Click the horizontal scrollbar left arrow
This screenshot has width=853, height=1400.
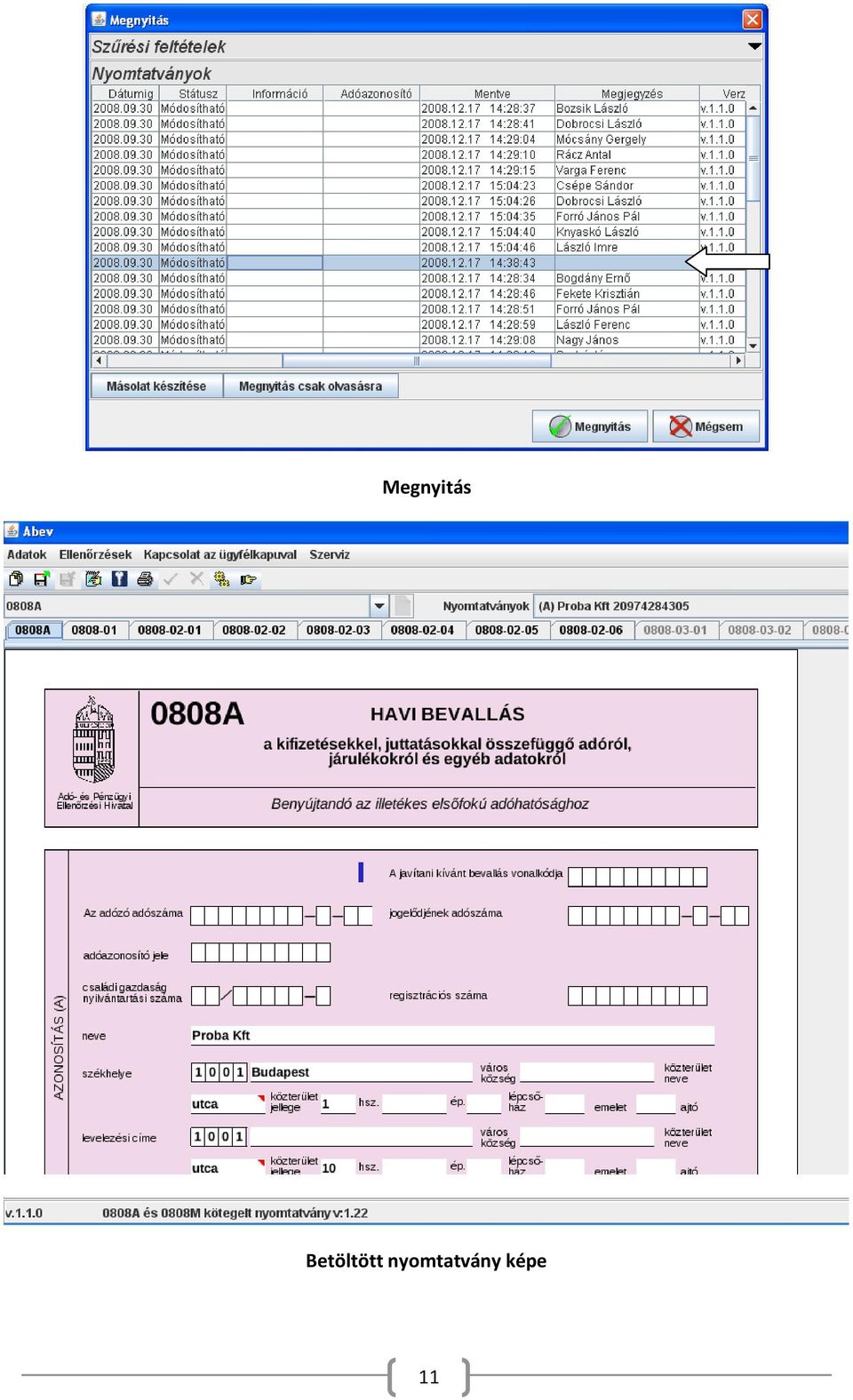[100, 361]
